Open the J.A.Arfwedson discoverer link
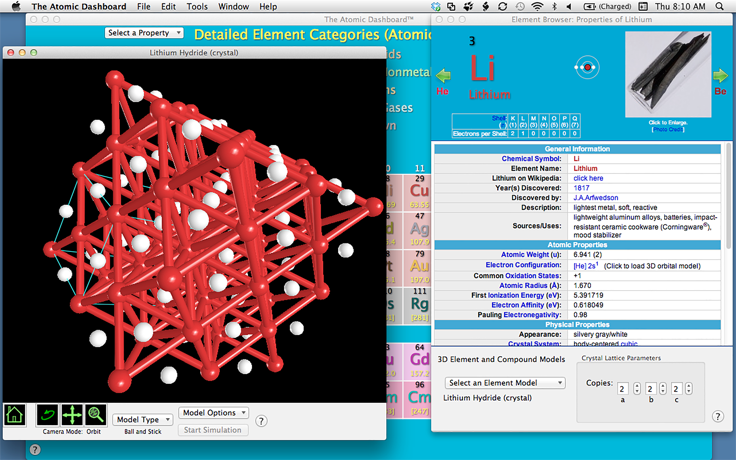The width and height of the screenshot is (736, 460). coord(596,198)
